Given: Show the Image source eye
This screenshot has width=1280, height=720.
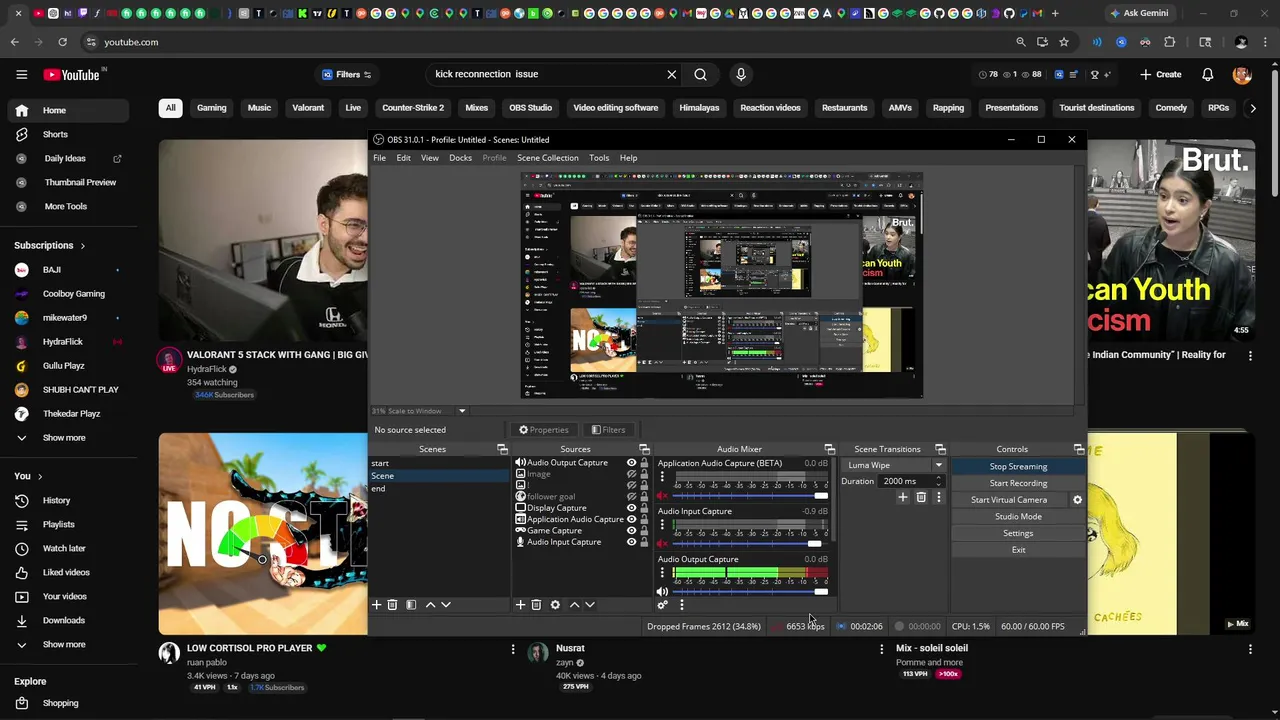Looking at the screenshot, I should pos(631,474).
